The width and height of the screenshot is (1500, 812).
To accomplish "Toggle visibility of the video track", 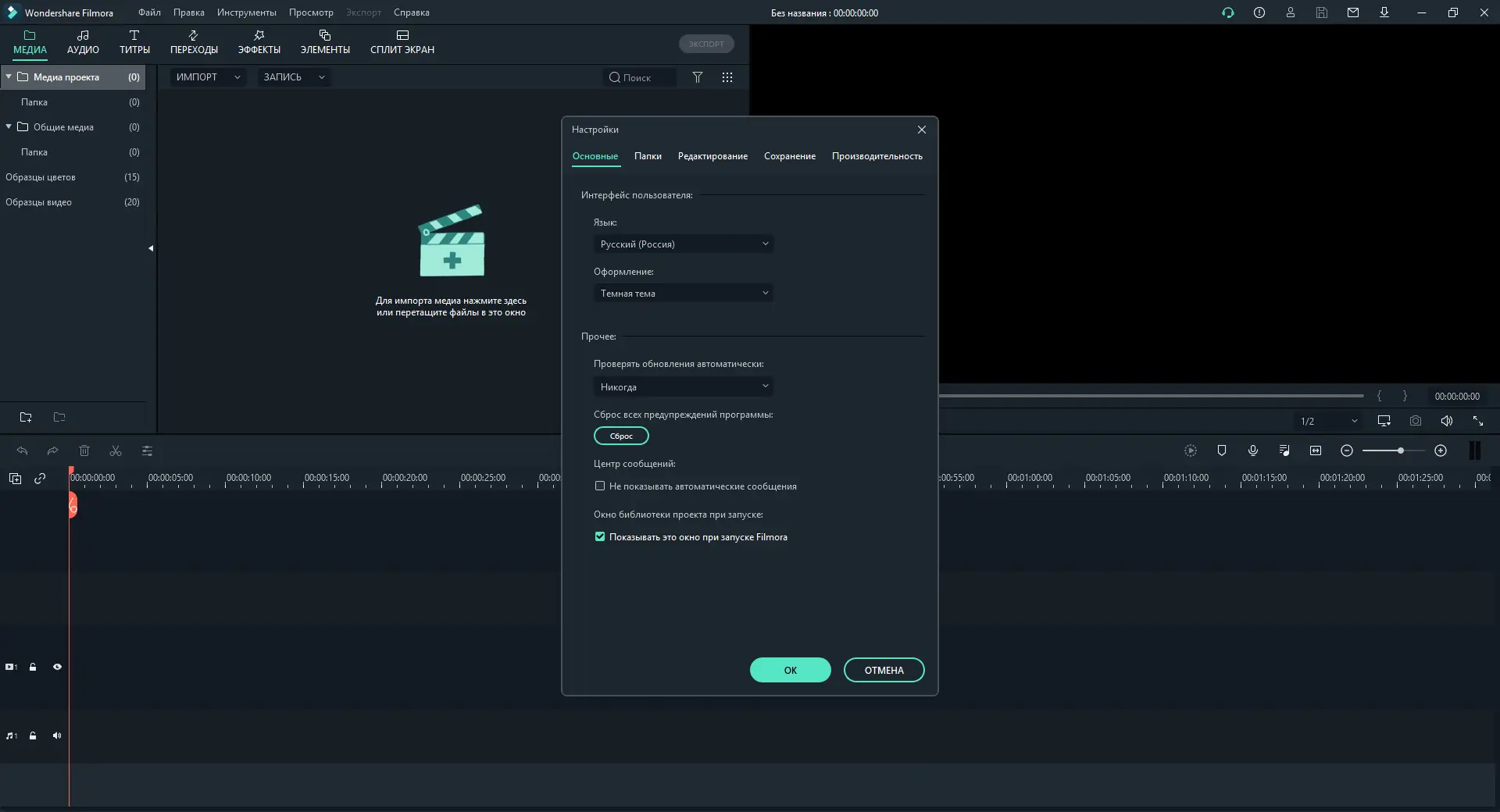I will 57,667.
